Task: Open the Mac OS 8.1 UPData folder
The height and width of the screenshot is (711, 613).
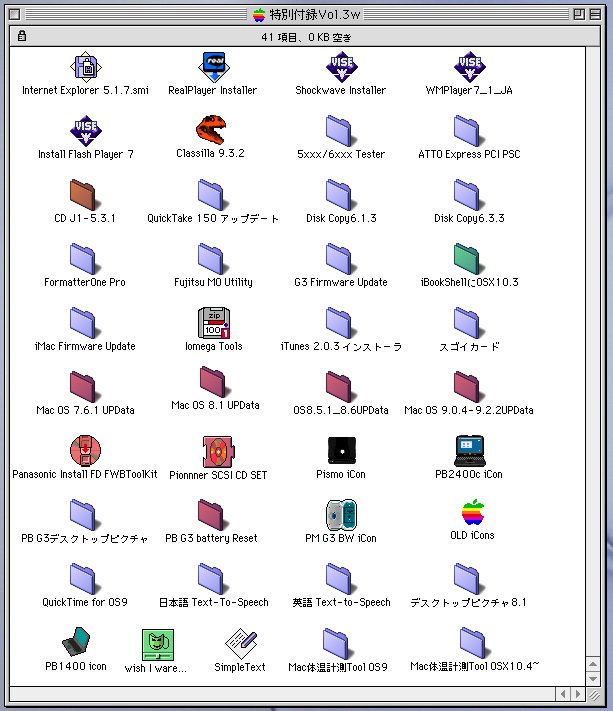Action: click(x=214, y=382)
